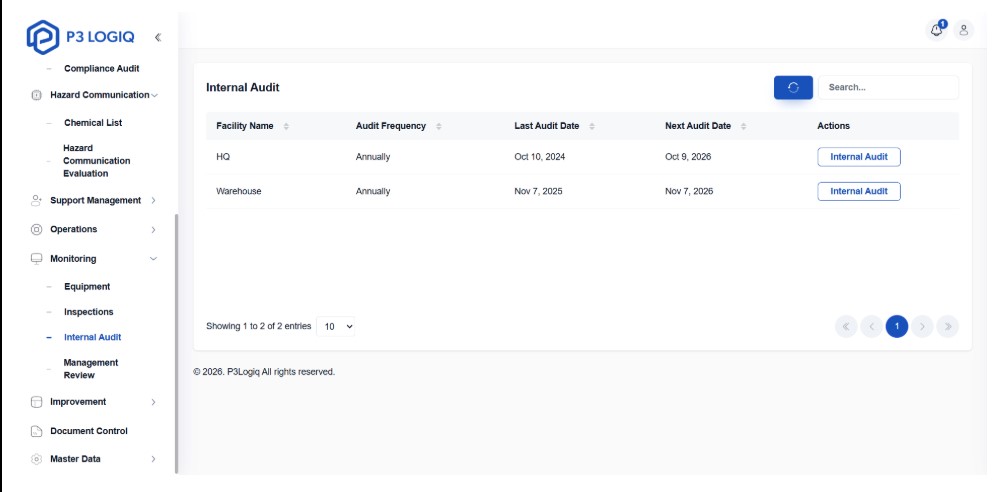
Task: Select page 1 in pagination
Action: 897,327
